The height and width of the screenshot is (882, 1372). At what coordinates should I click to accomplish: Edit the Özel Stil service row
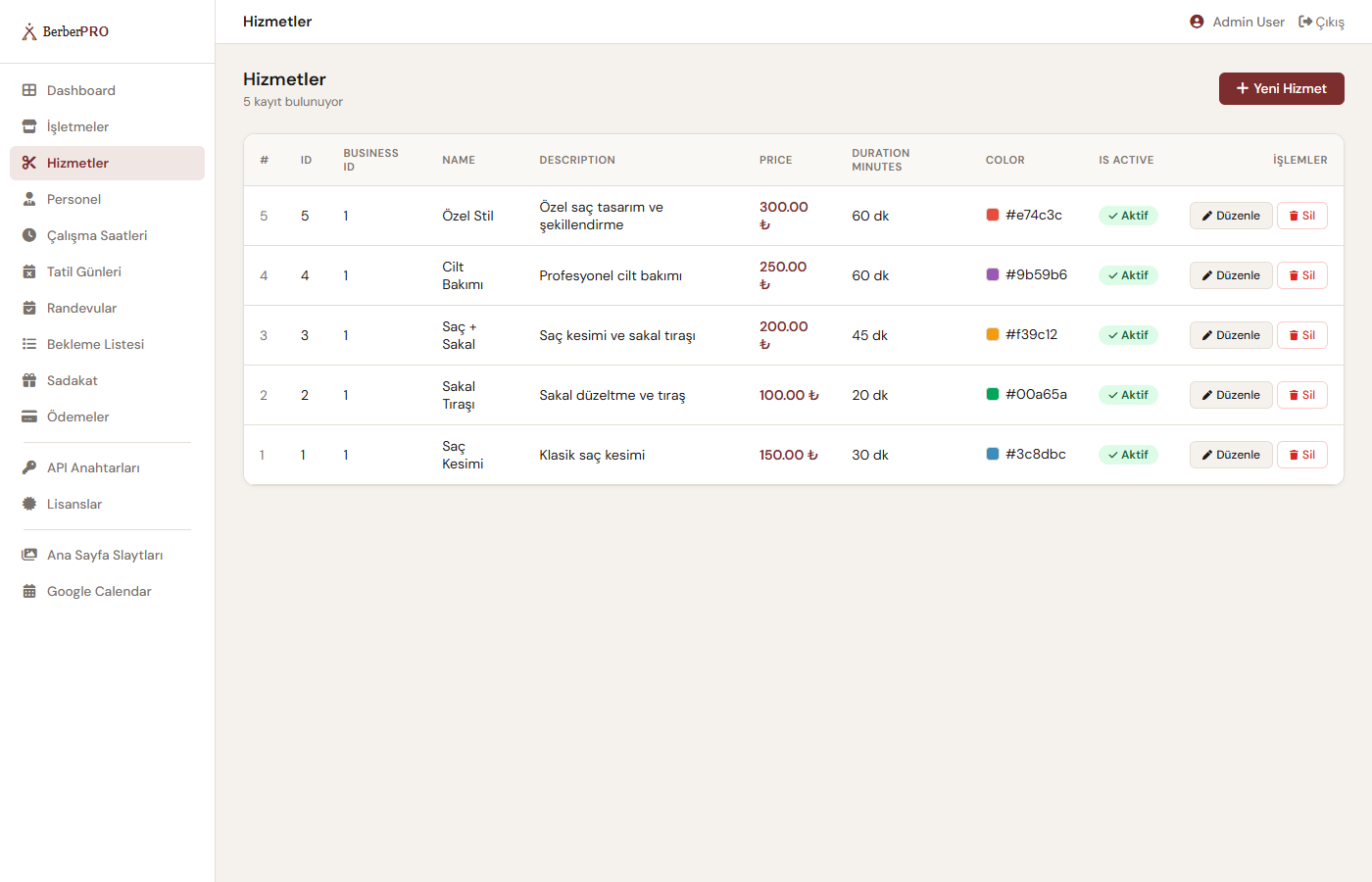point(1231,216)
